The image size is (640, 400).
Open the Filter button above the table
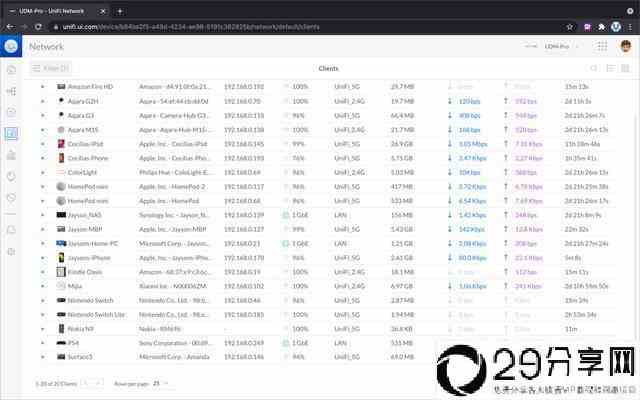pyautogui.click(x=51, y=68)
